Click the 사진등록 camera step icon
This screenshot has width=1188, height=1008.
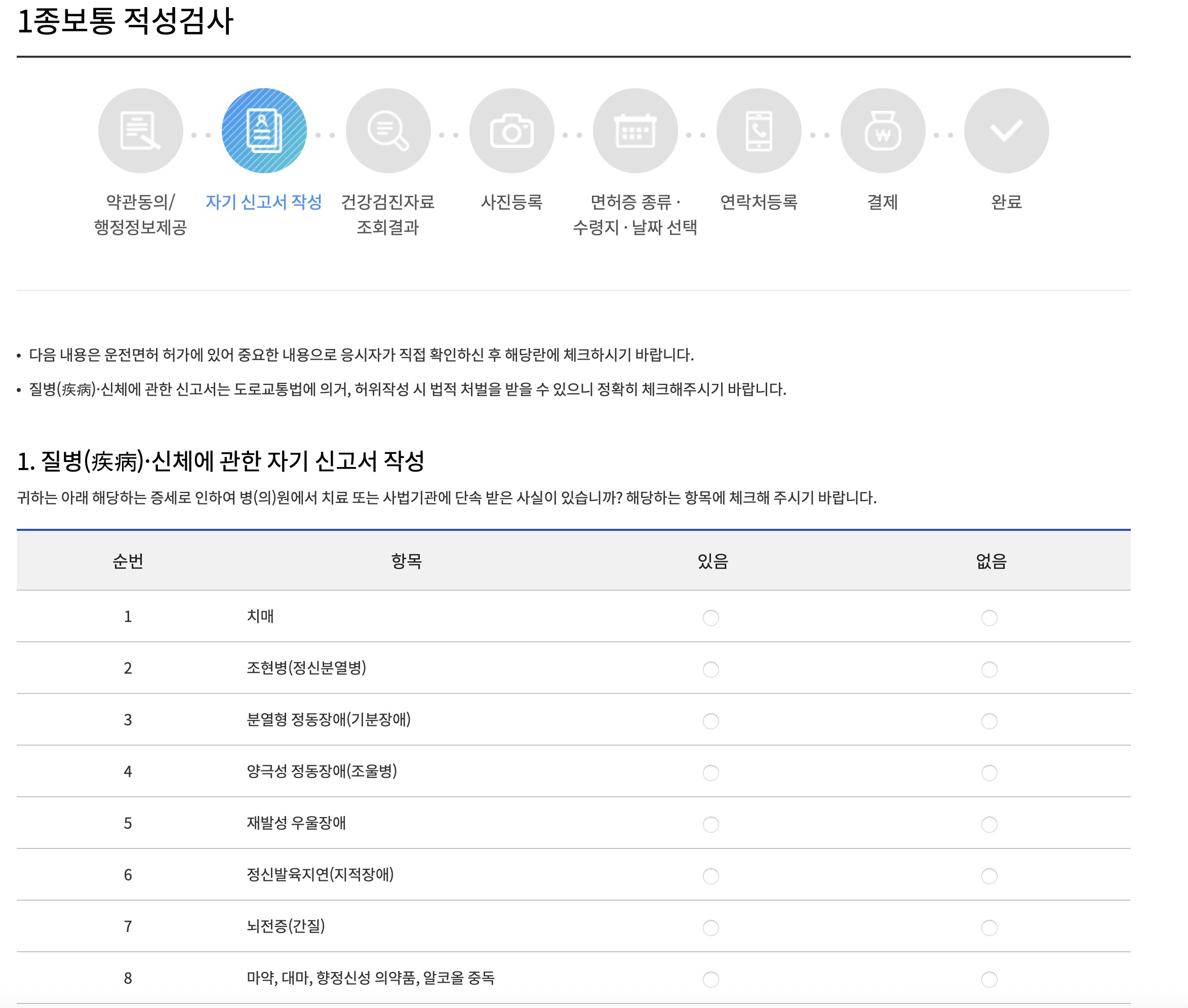click(512, 131)
